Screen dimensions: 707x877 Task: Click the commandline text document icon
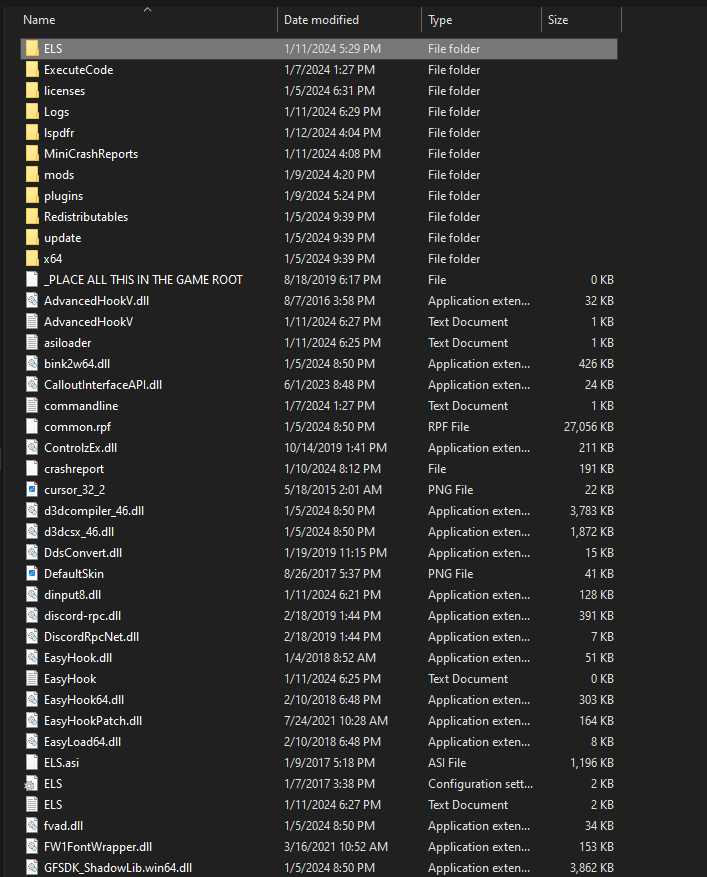[32, 406]
